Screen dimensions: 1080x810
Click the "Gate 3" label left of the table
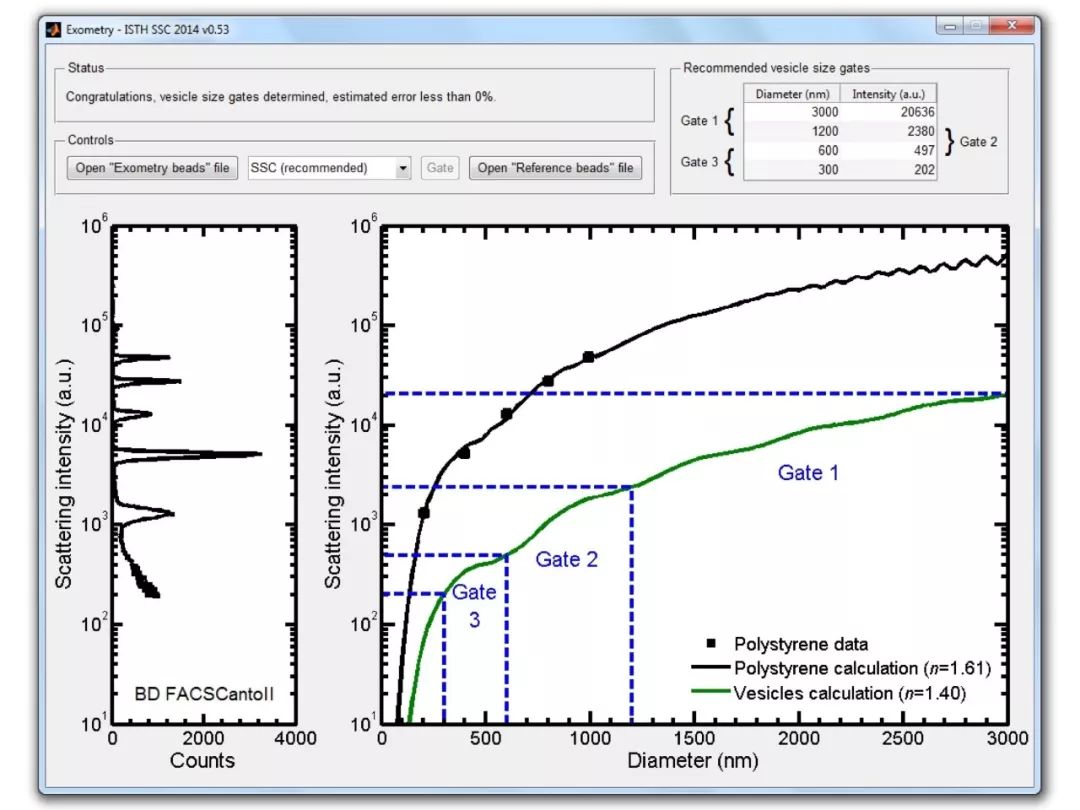(699, 162)
